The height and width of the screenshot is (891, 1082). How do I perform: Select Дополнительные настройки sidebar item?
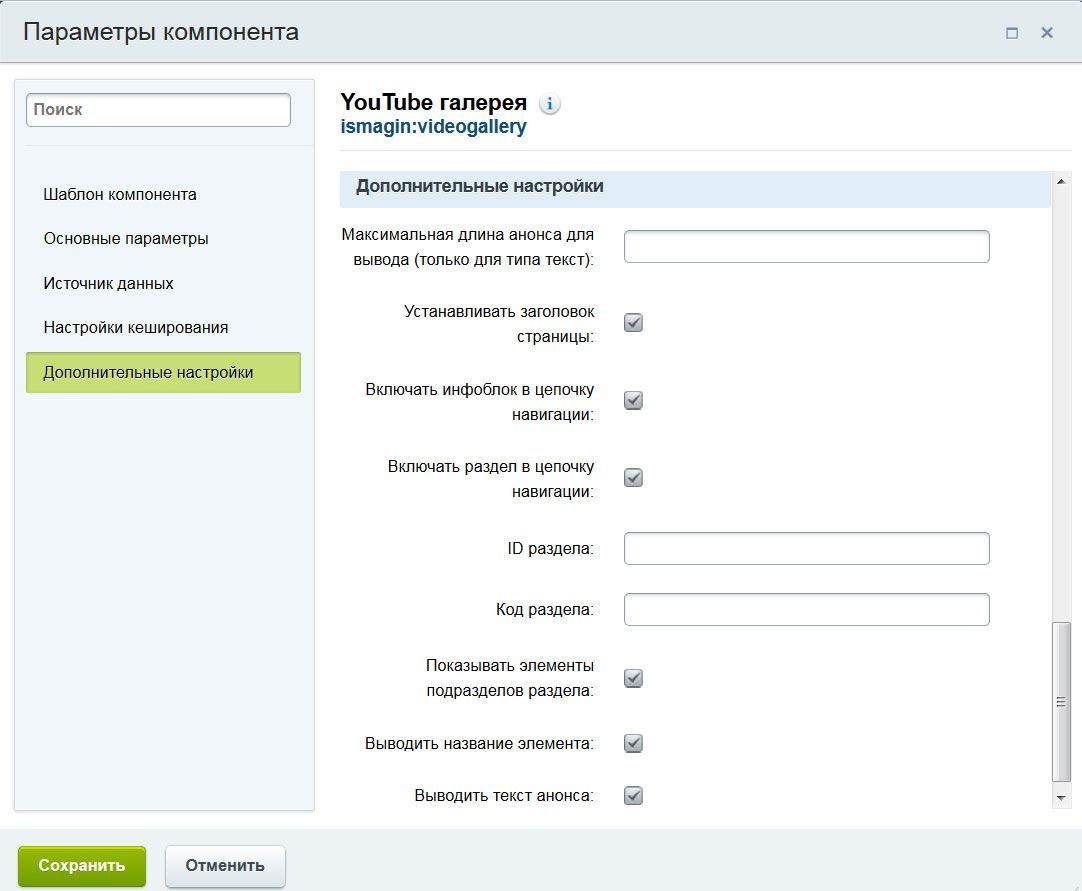(x=164, y=373)
